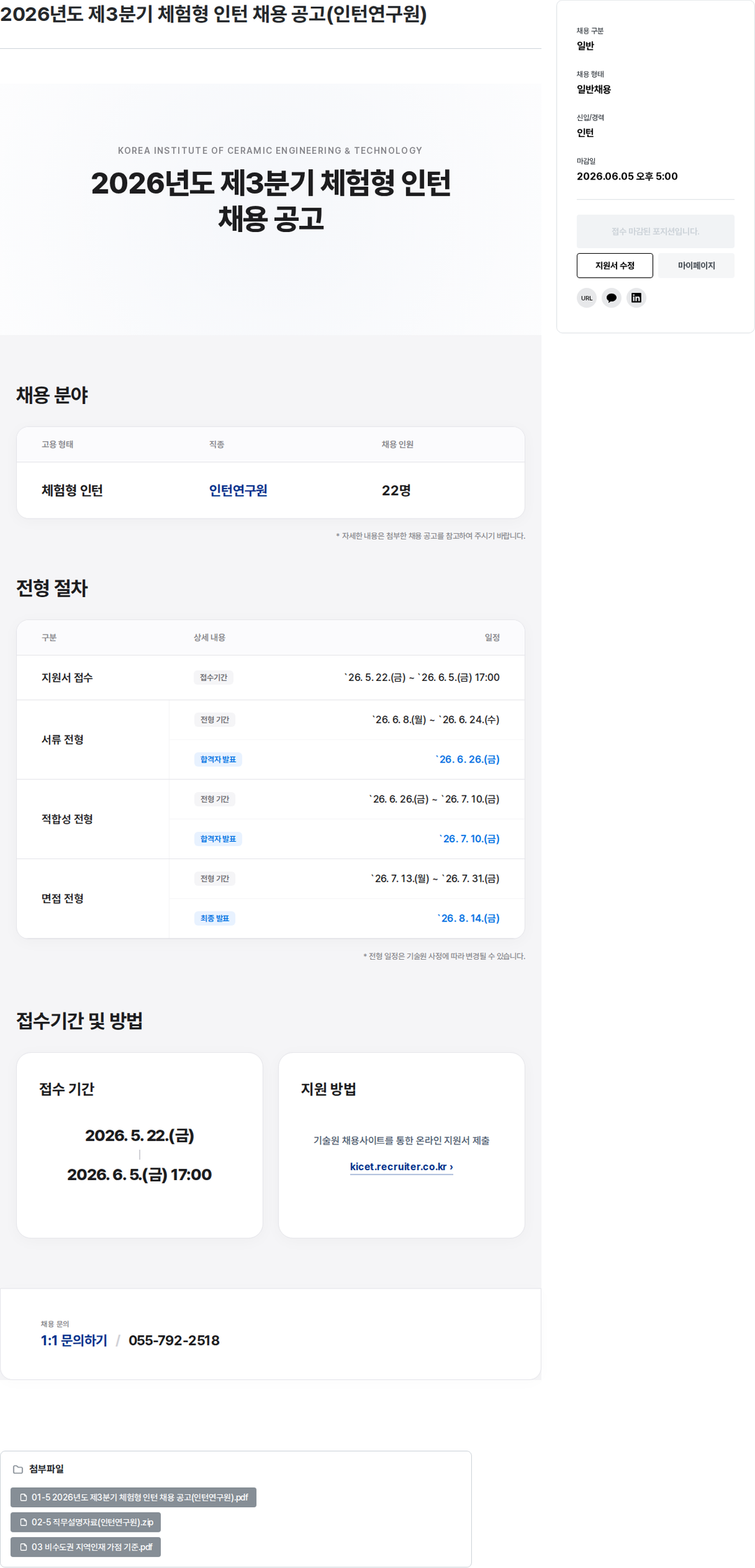The width and height of the screenshot is (755, 1568).
Task: Click file icon of the 03 pdf attachment
Action: click(24, 1547)
